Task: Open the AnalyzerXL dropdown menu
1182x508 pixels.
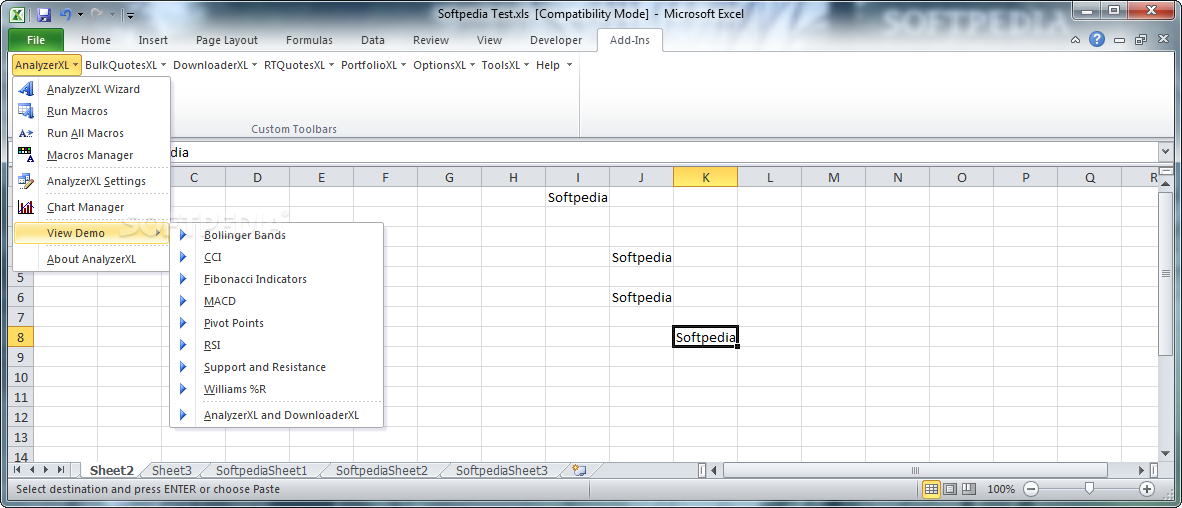Action: click(46, 66)
